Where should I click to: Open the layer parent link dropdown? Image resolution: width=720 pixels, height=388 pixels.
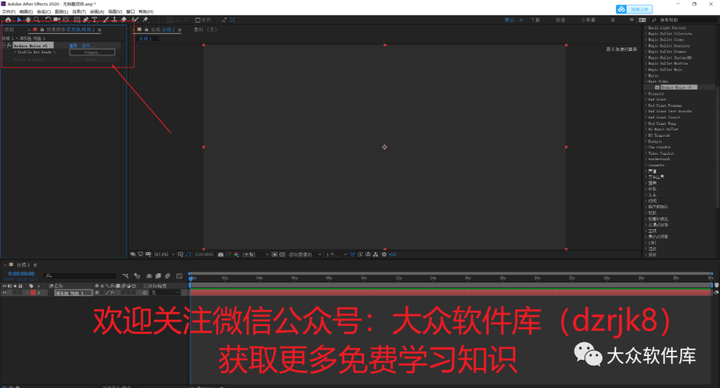coord(166,292)
